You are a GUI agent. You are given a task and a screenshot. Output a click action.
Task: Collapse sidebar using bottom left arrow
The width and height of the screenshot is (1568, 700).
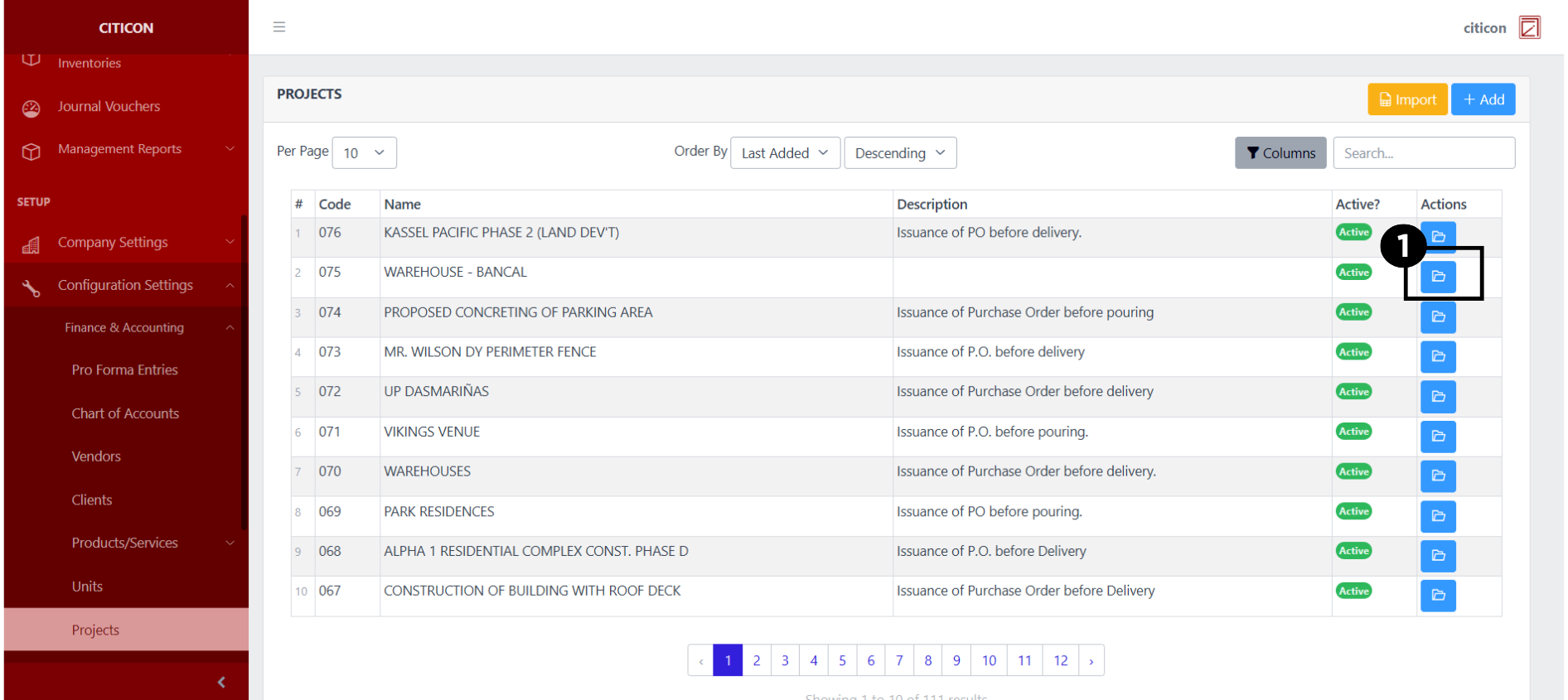pyautogui.click(x=221, y=682)
